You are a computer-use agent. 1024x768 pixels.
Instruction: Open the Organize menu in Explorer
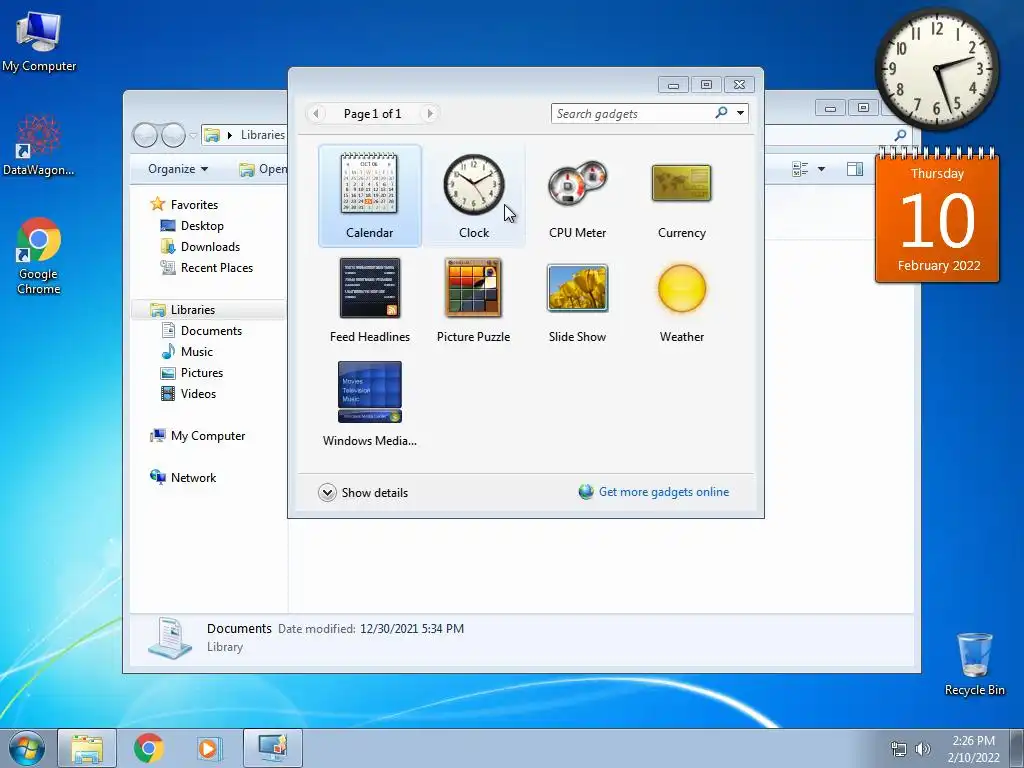[x=178, y=169]
